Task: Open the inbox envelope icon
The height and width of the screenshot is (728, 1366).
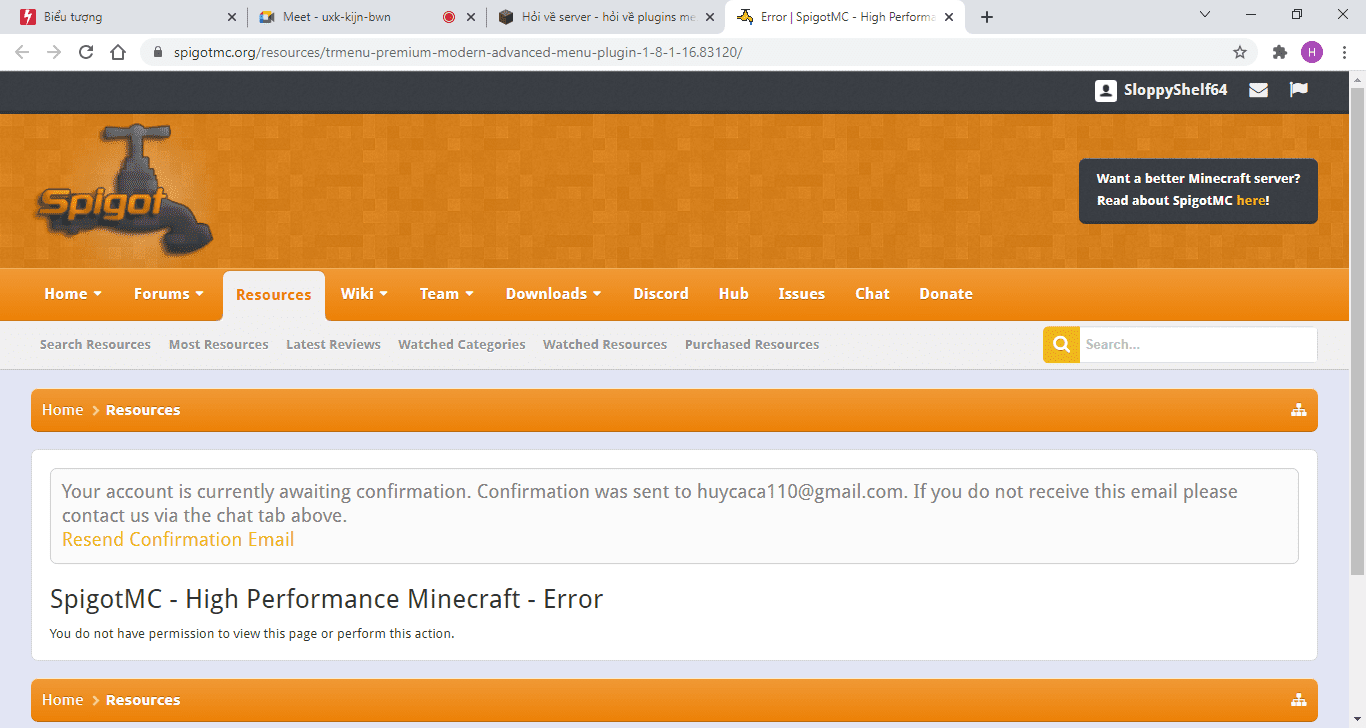Action: [1258, 90]
